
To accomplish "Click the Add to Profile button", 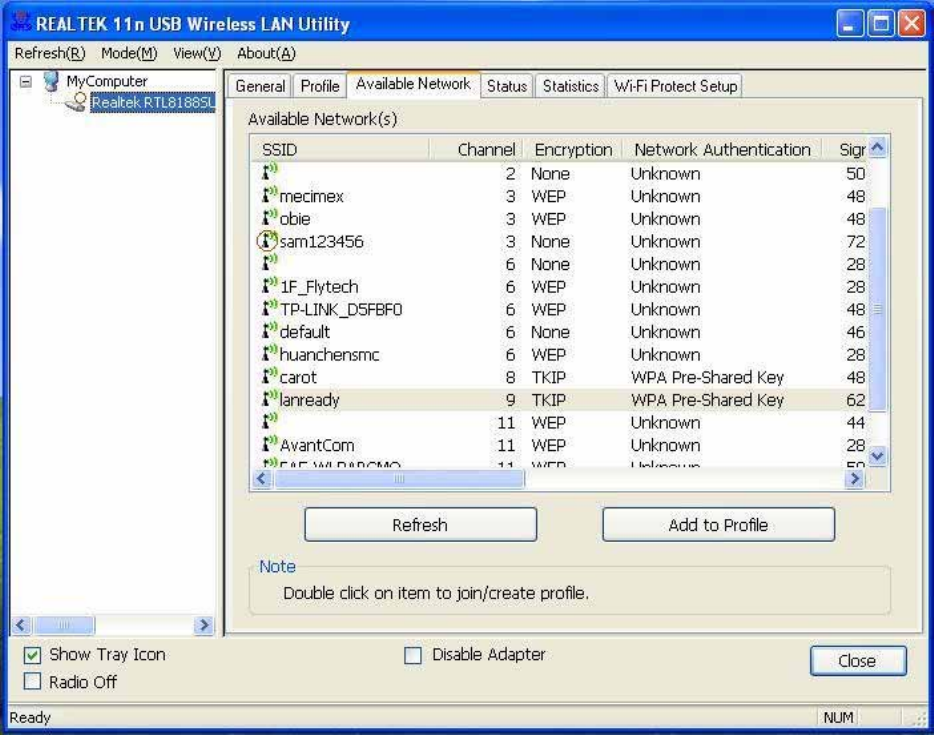I will (718, 525).
